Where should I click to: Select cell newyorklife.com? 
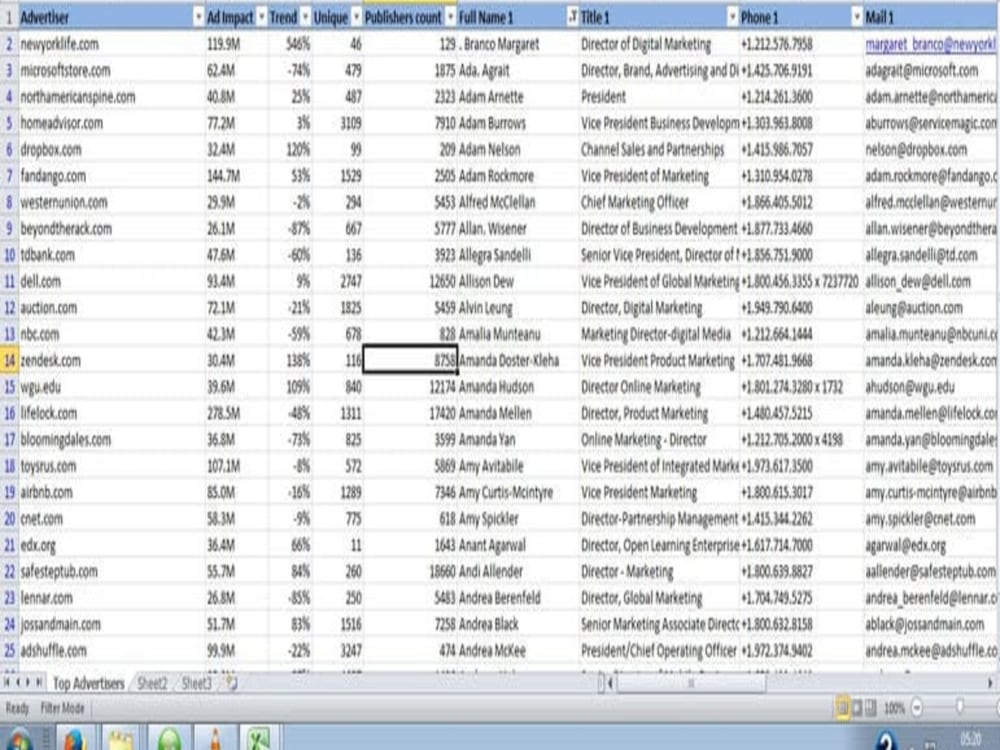(x=112, y=44)
